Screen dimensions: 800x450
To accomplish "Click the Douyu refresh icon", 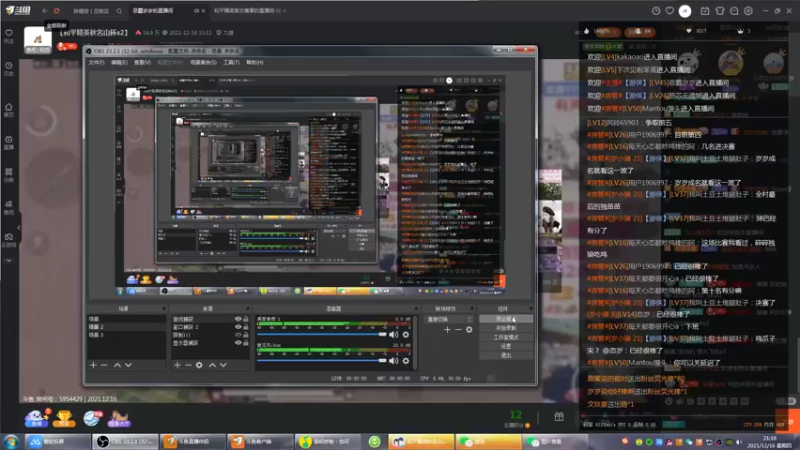I will 57,10.
